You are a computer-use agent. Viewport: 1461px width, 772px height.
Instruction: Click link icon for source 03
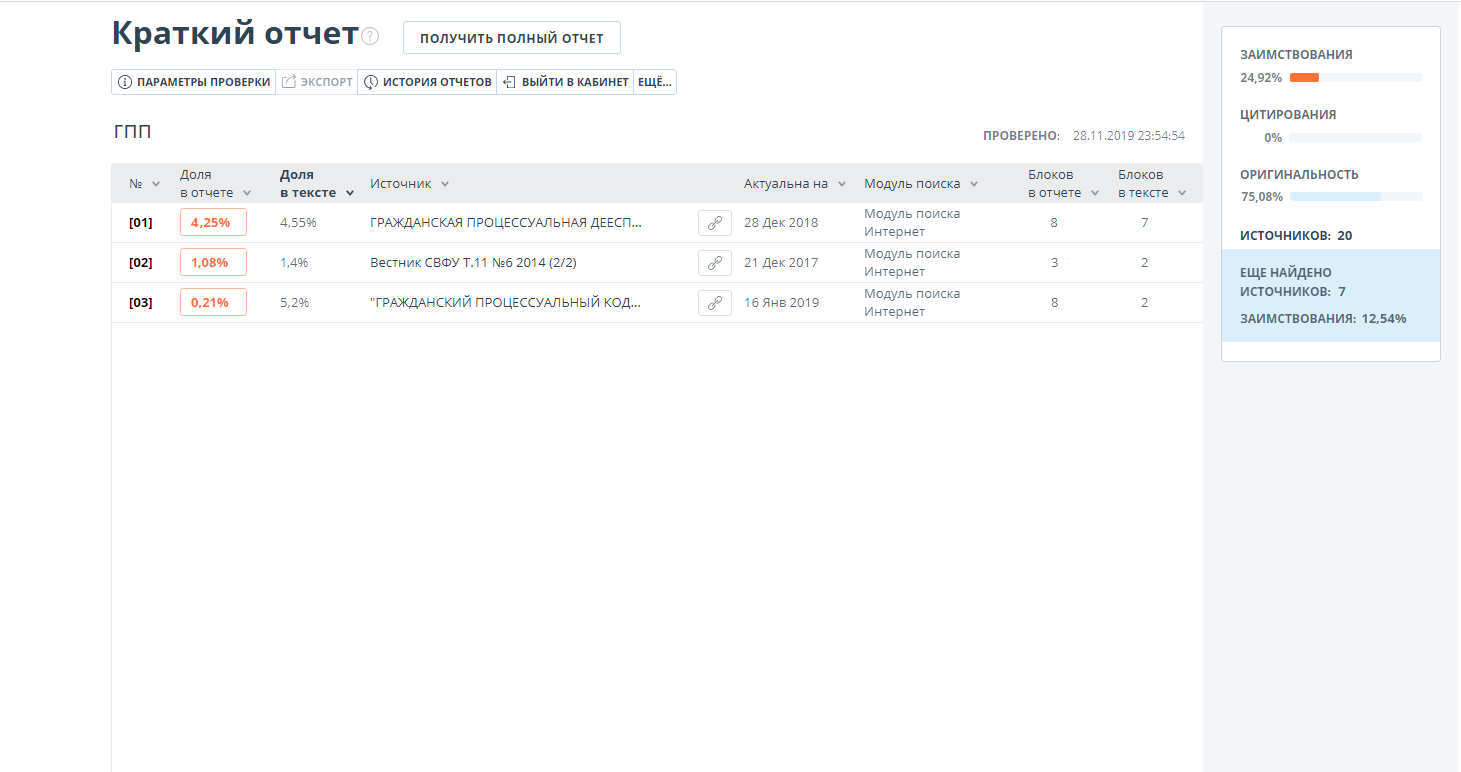click(x=714, y=303)
